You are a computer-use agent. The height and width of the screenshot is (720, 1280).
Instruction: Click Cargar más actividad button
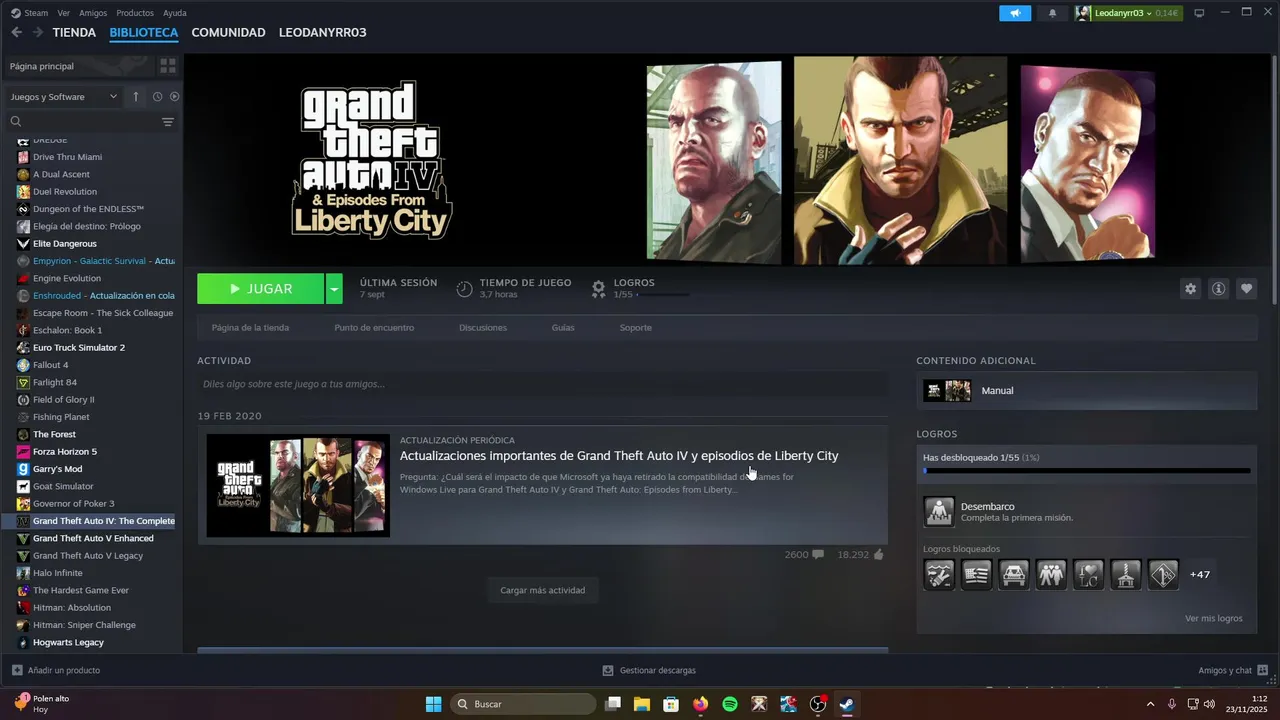coord(543,590)
